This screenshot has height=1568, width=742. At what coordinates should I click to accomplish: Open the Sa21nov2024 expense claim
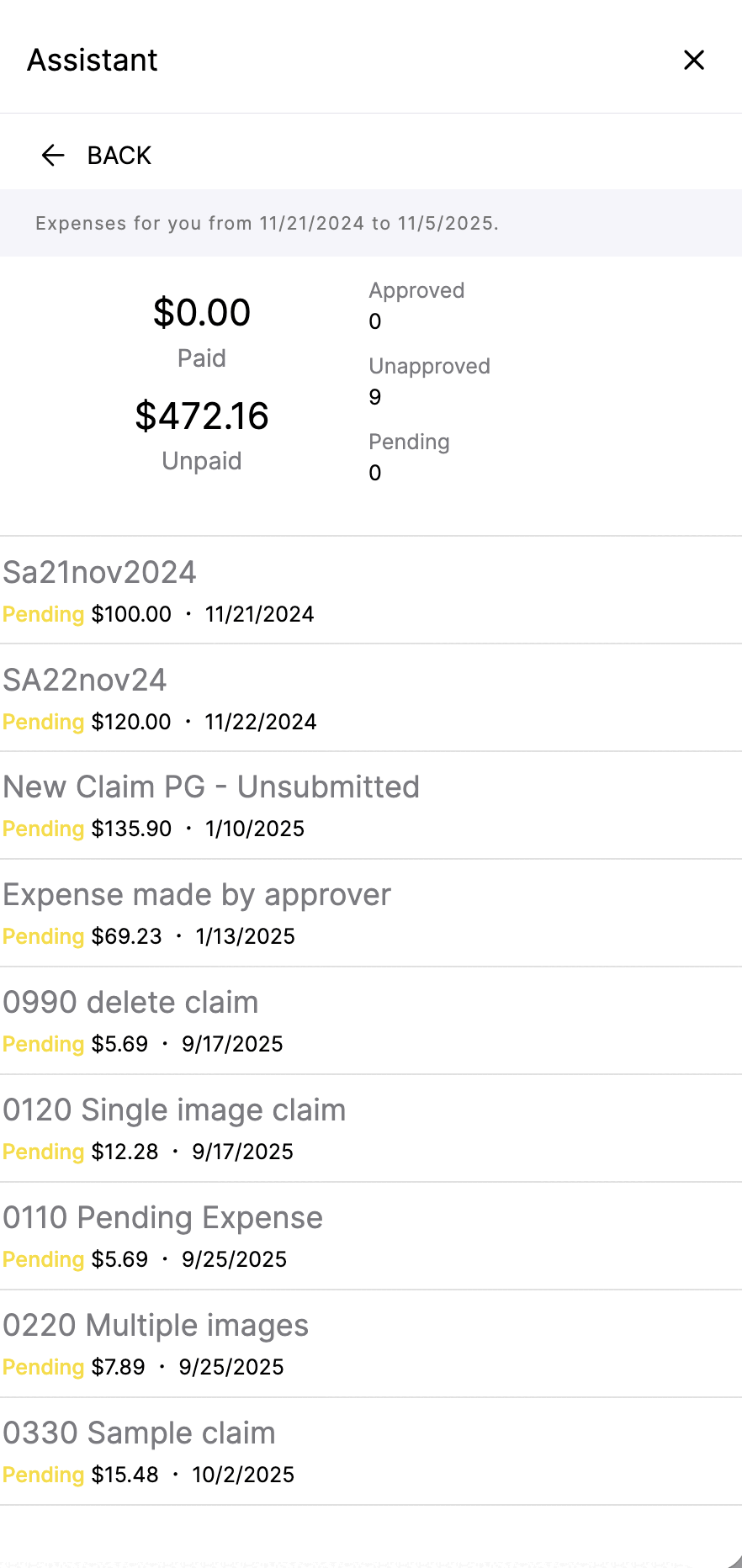pos(371,591)
